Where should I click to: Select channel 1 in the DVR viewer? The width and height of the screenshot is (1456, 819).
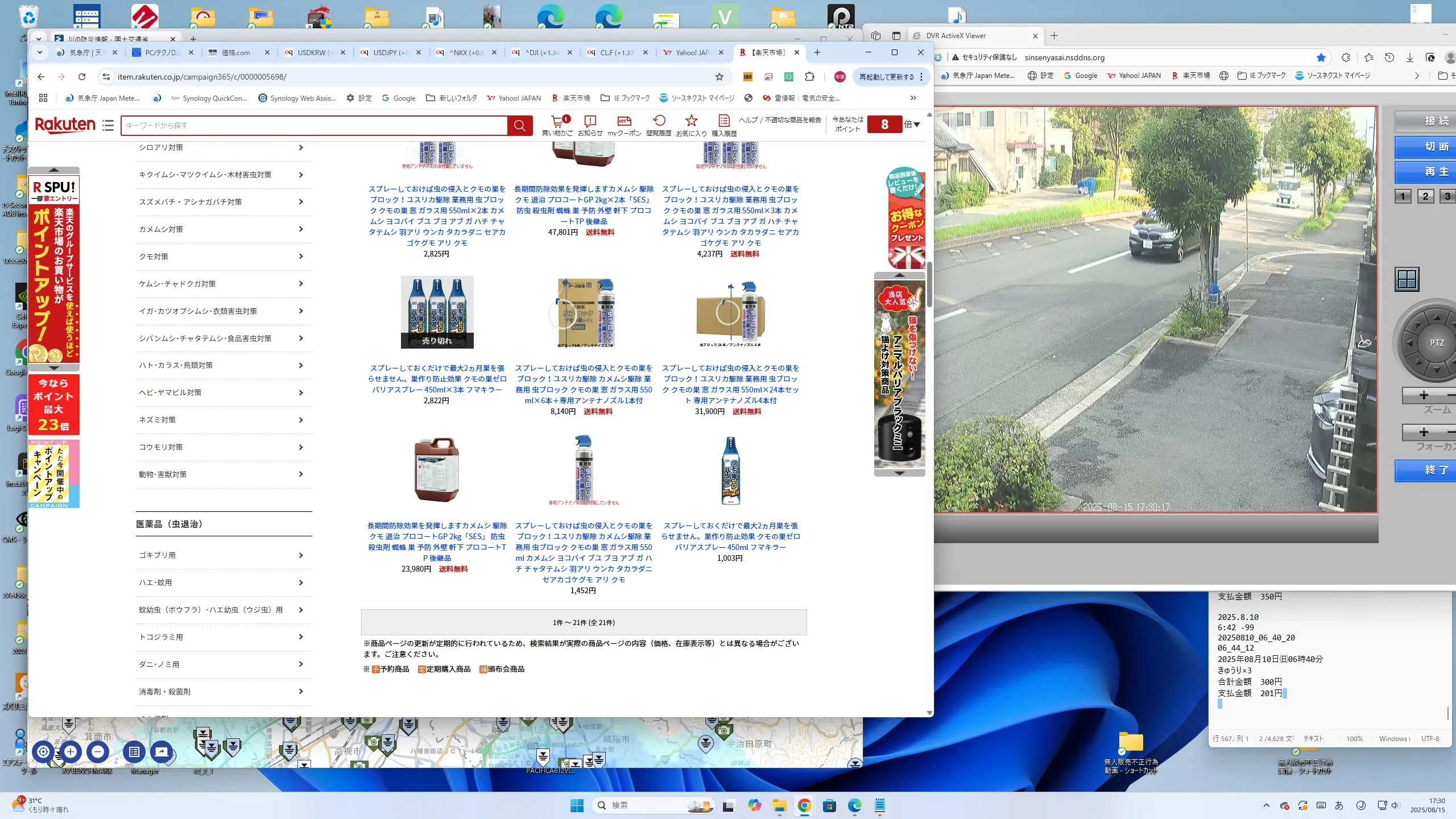point(1403,196)
